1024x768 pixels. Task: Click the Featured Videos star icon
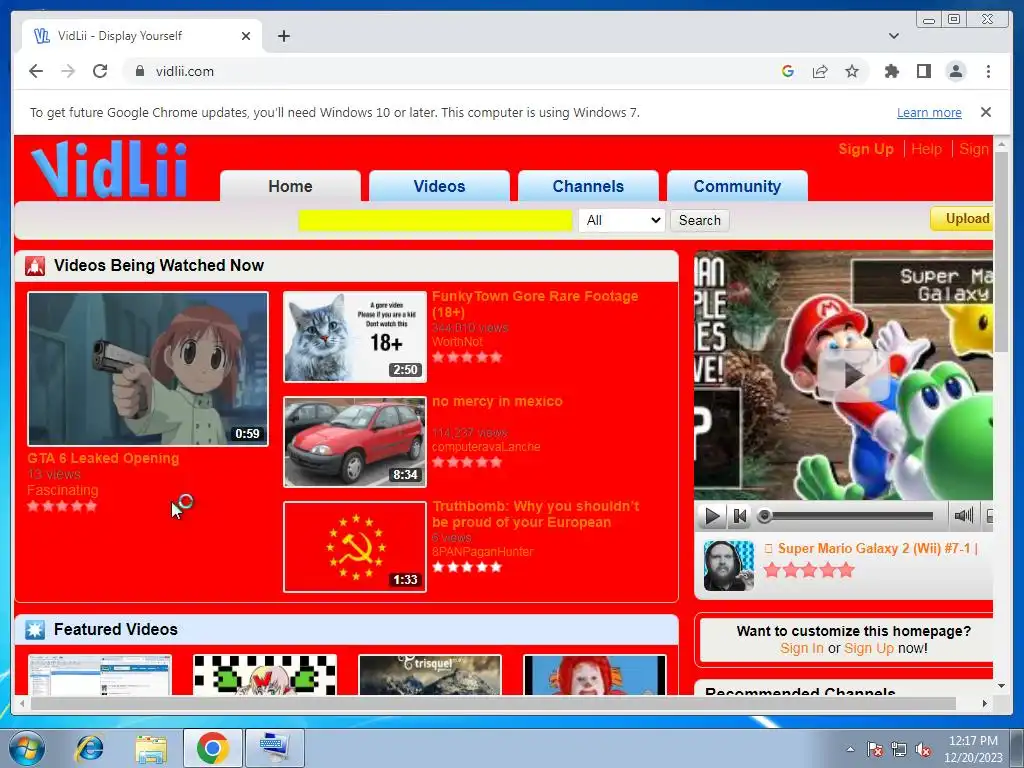35,630
